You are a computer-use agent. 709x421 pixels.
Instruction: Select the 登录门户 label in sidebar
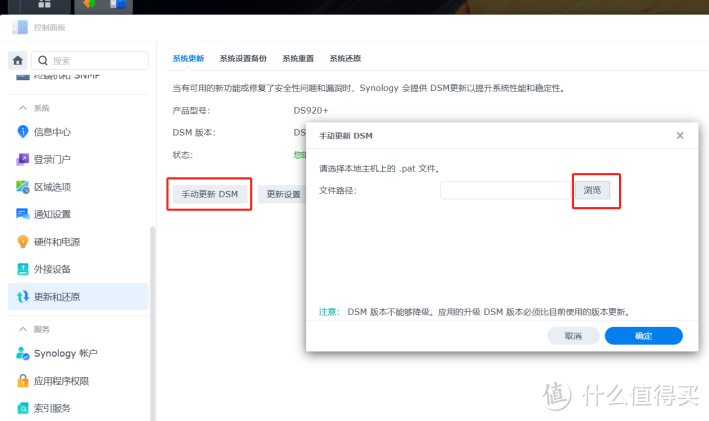point(52,160)
